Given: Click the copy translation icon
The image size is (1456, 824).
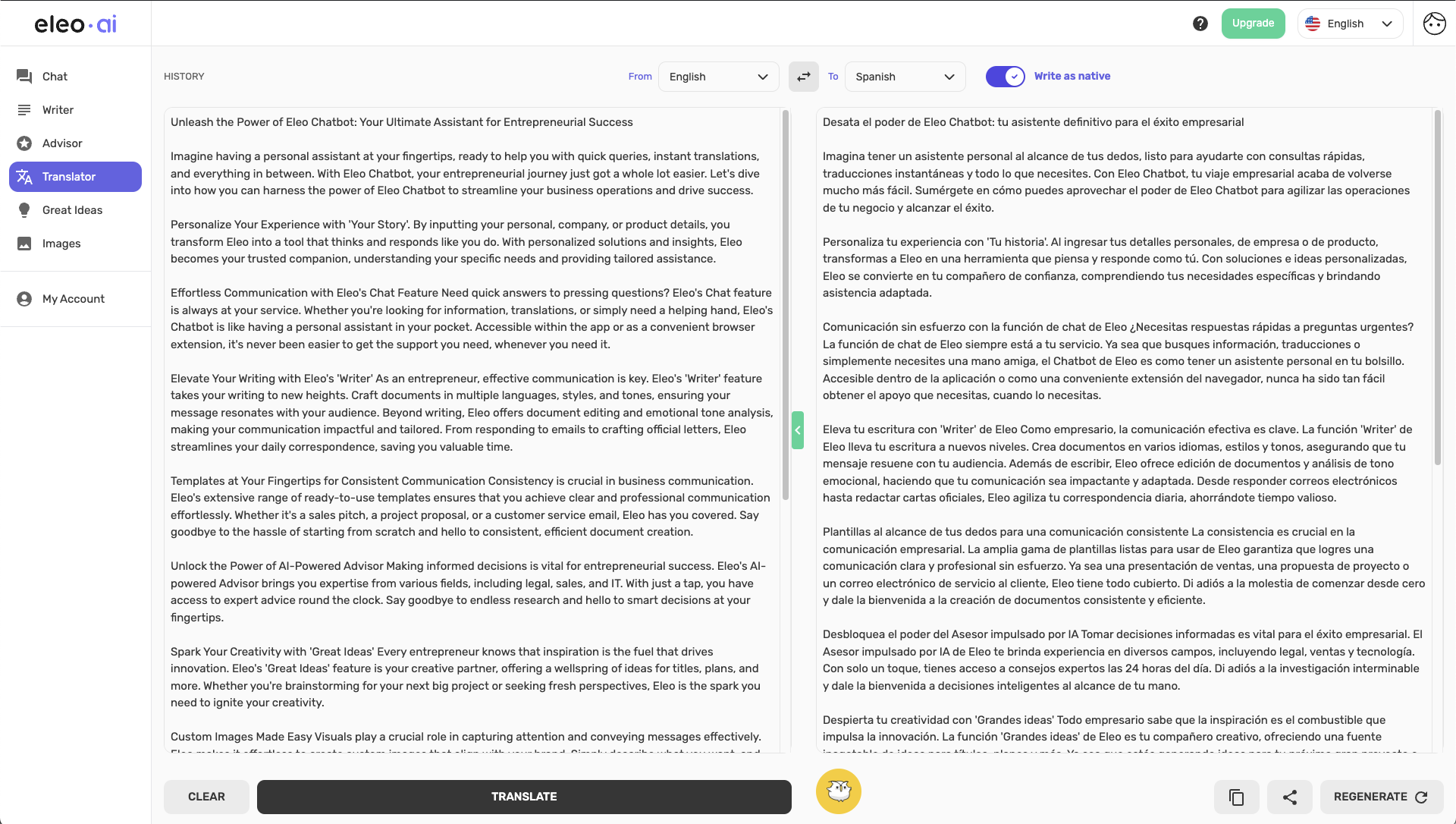Looking at the screenshot, I should [1236, 797].
